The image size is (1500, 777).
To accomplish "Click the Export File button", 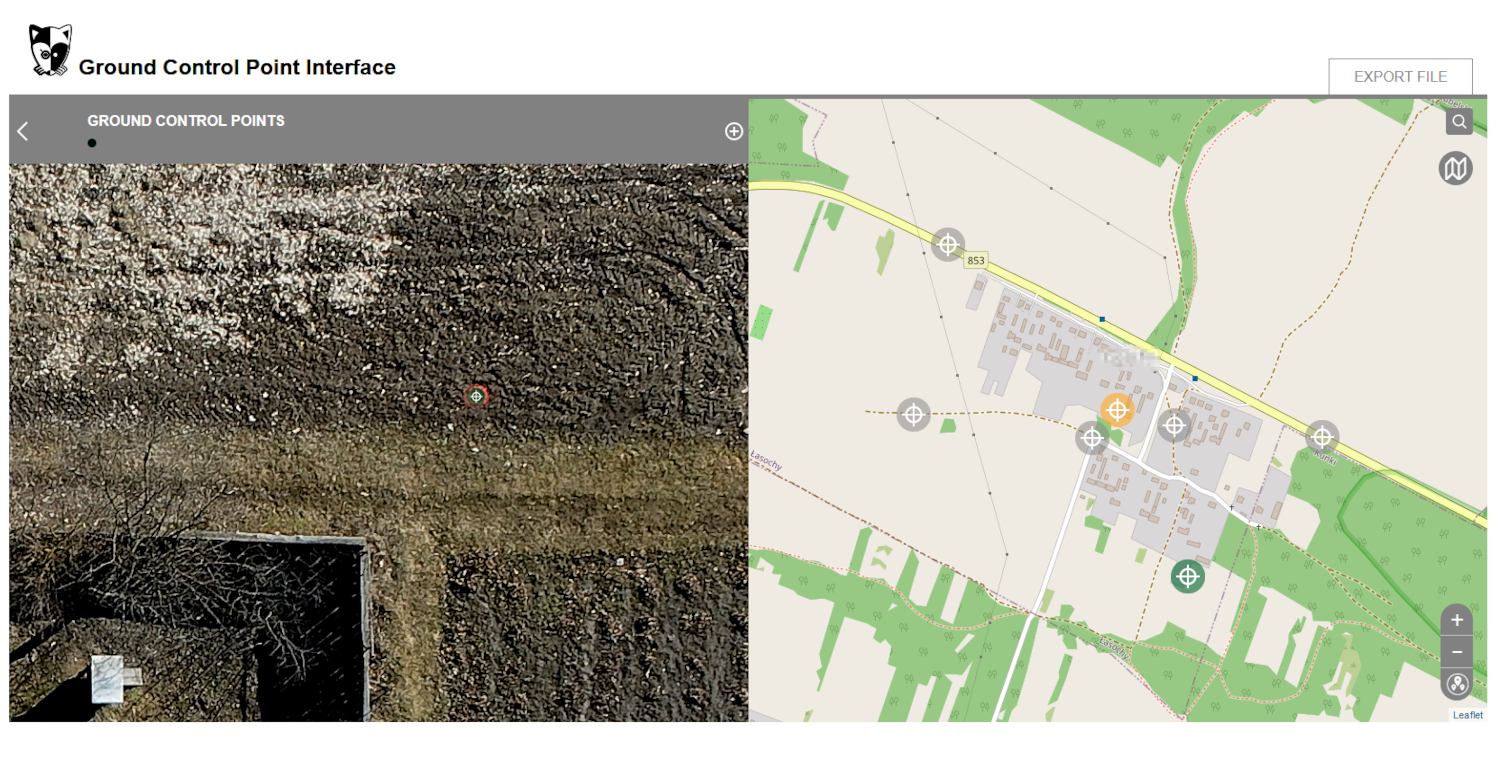I will [1400, 77].
